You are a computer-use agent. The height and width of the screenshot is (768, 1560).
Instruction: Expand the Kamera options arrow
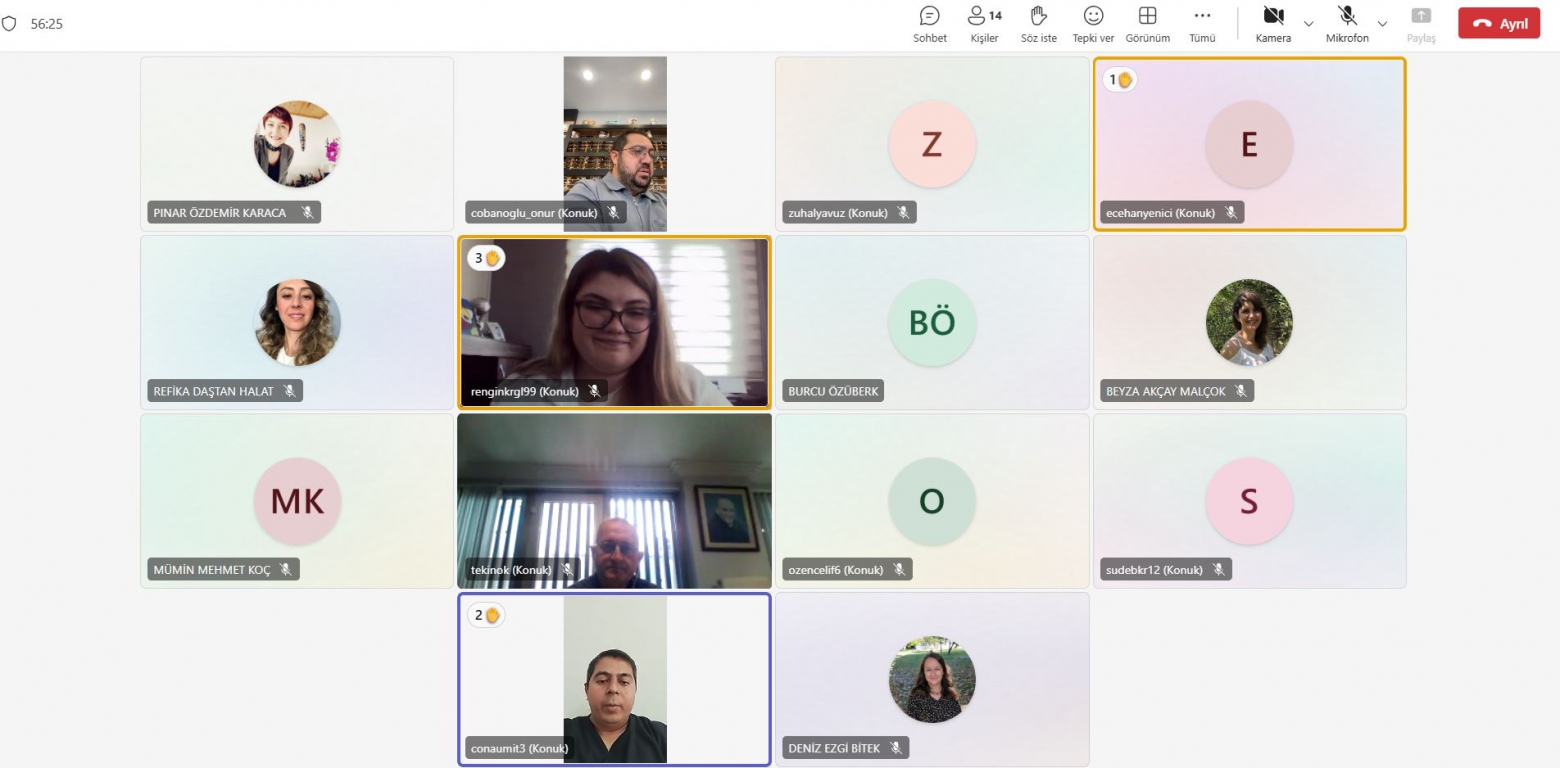pyautogui.click(x=1308, y=23)
